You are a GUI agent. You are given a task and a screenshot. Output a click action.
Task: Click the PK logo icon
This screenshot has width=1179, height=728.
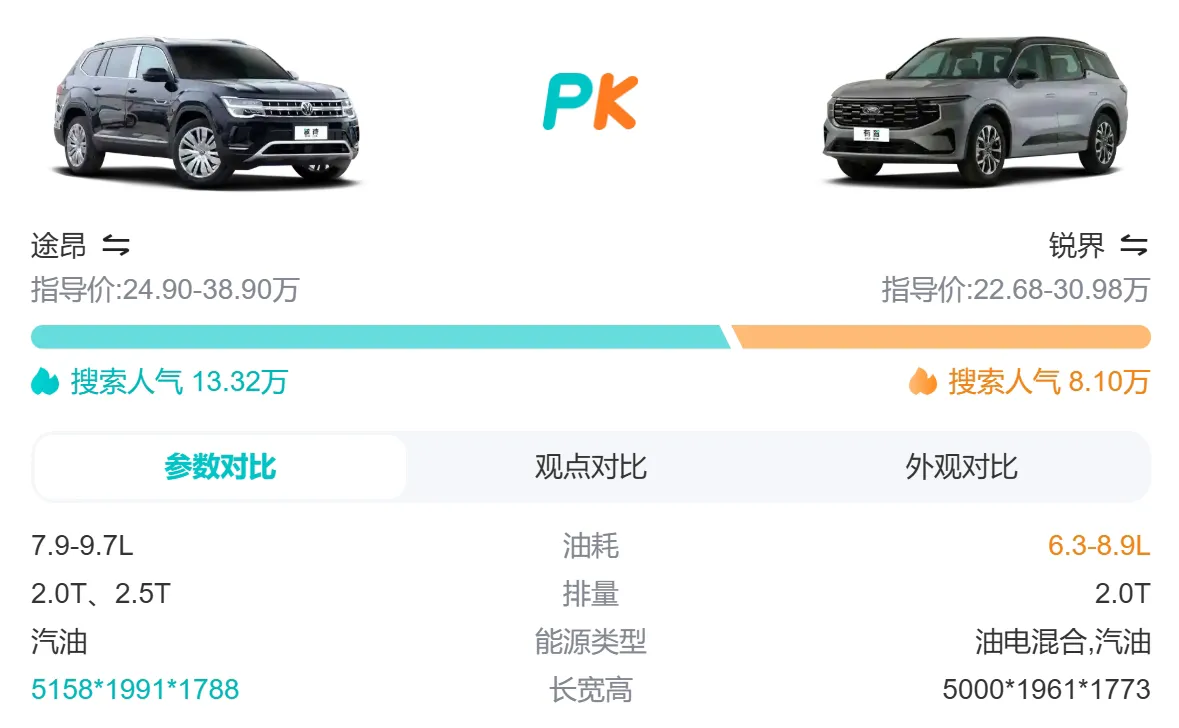tap(592, 101)
